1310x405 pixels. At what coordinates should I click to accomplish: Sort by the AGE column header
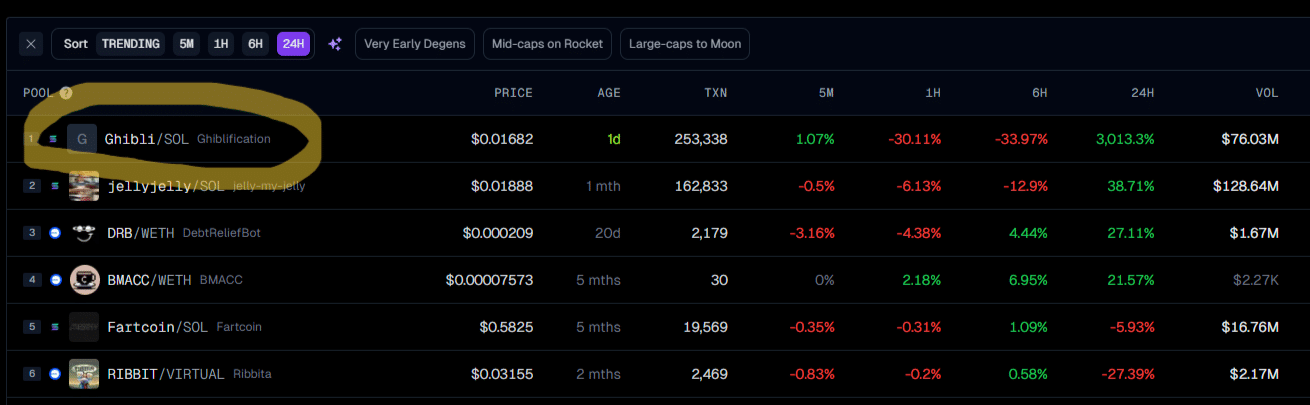click(x=609, y=93)
